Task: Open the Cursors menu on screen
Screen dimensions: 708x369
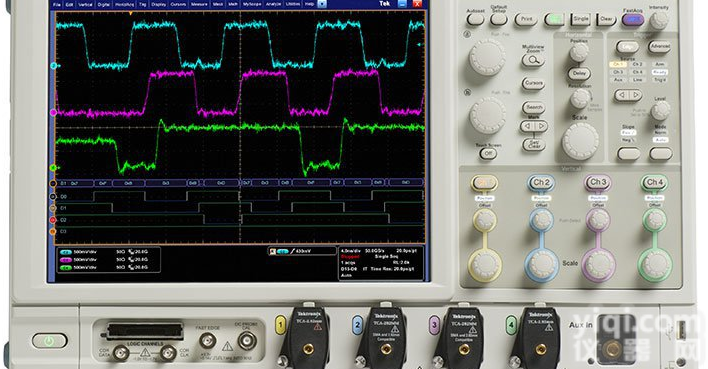Action: 178,5
